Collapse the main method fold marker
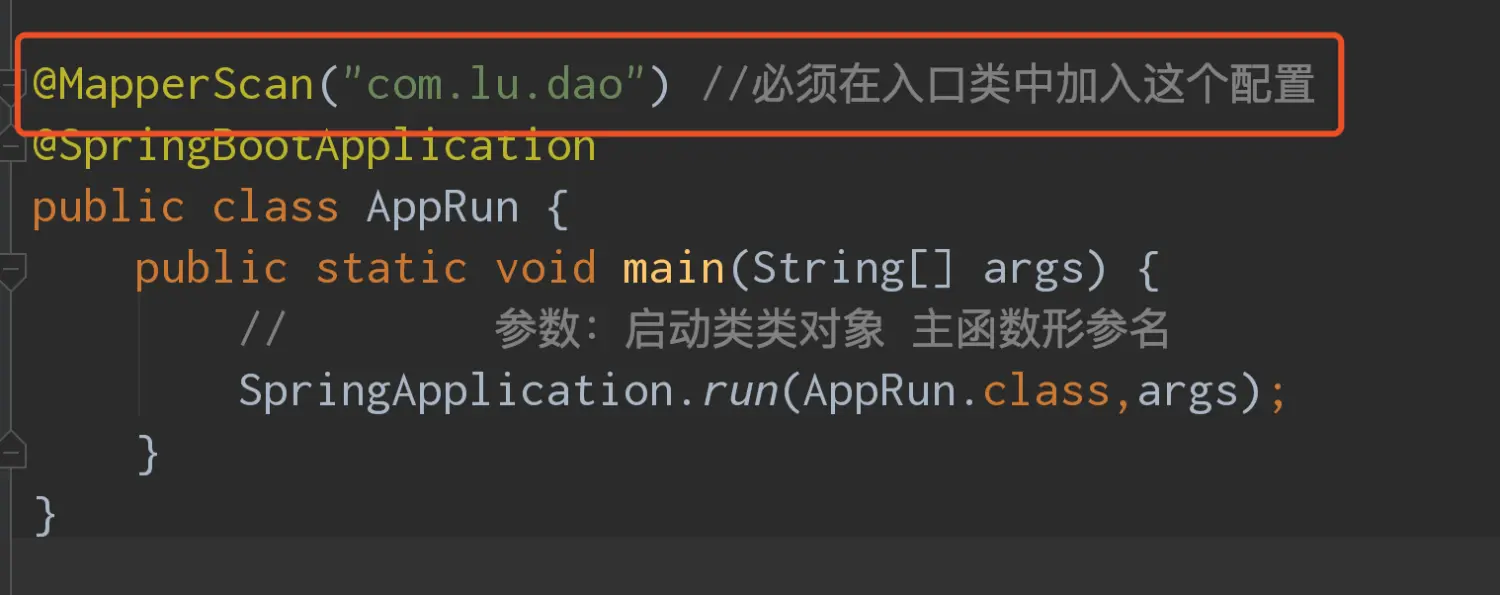This screenshot has width=1500, height=595. click(12, 271)
